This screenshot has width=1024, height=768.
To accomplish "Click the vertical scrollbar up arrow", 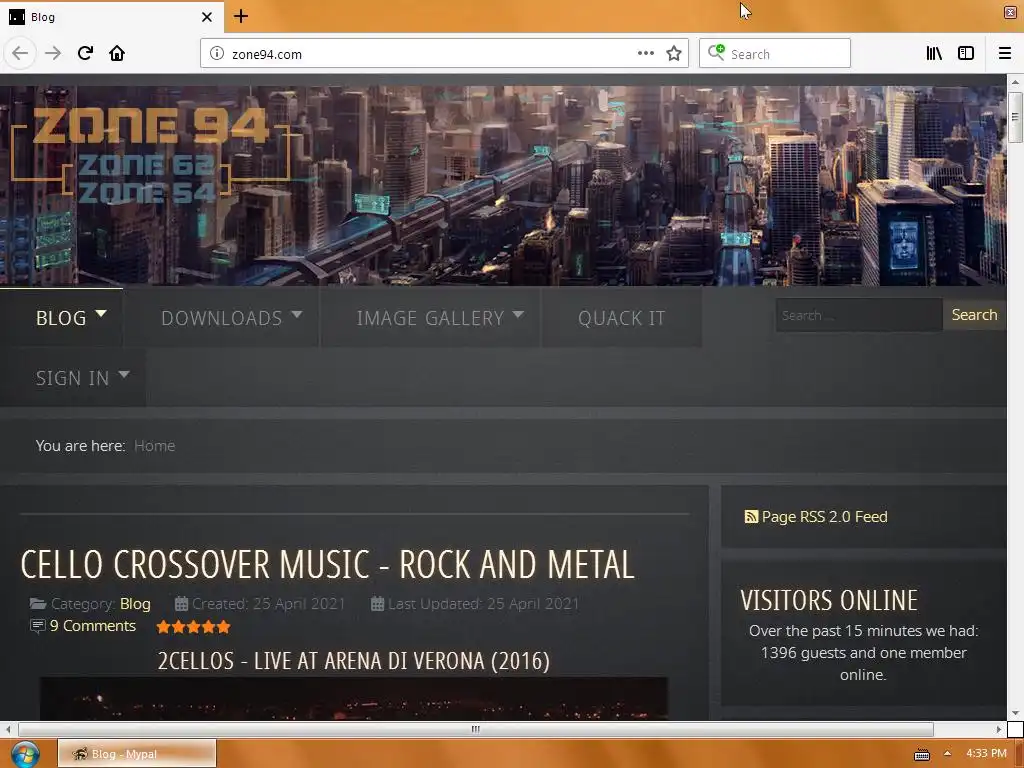I will tap(1015, 82).
